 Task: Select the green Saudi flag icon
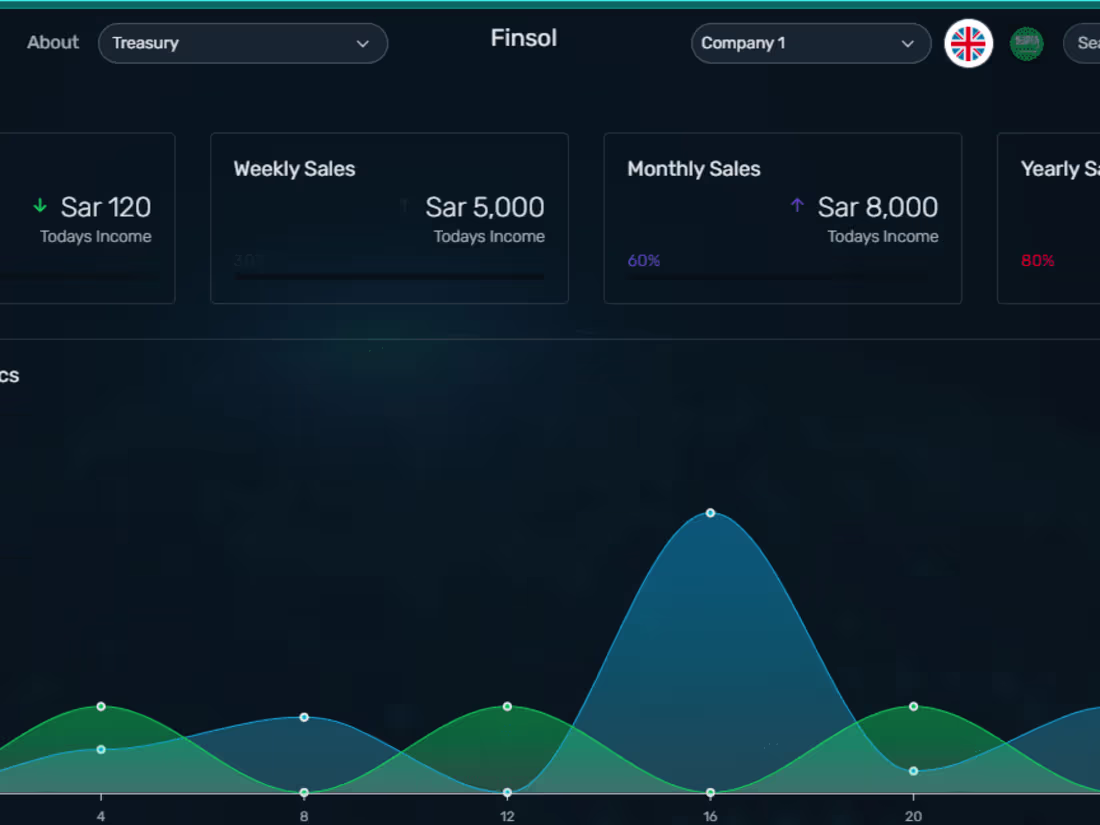coord(1026,43)
